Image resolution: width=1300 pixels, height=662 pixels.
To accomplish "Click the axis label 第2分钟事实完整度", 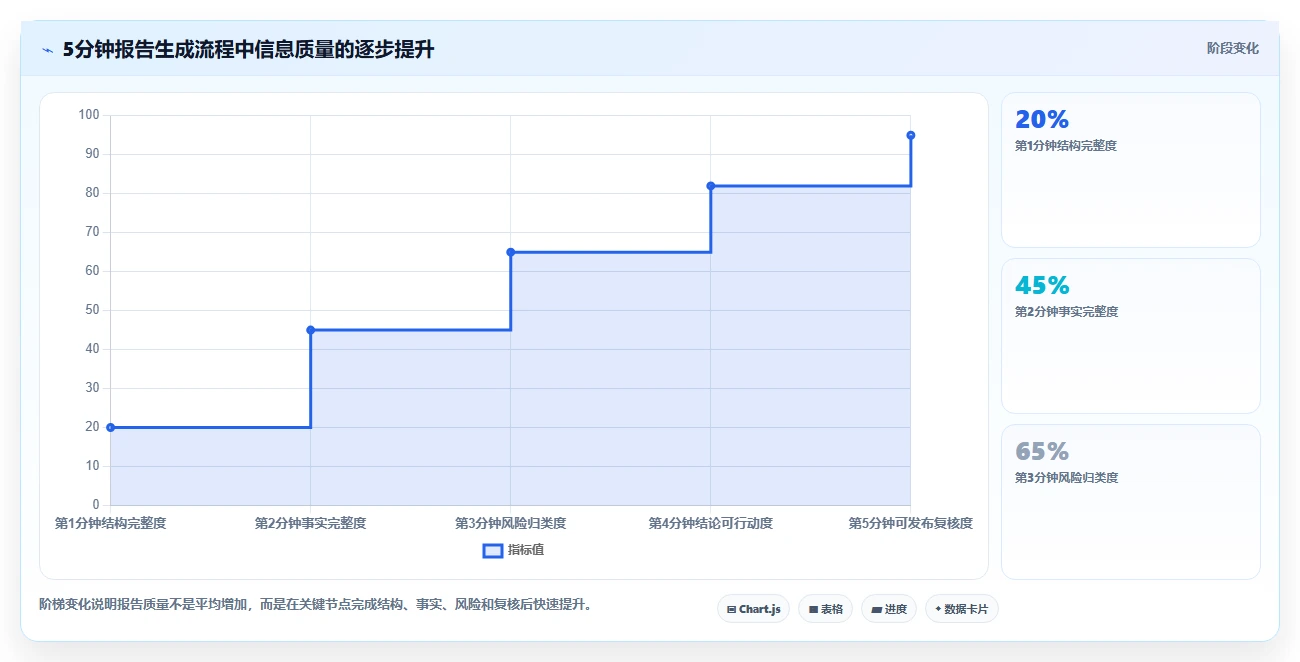I will point(310,523).
